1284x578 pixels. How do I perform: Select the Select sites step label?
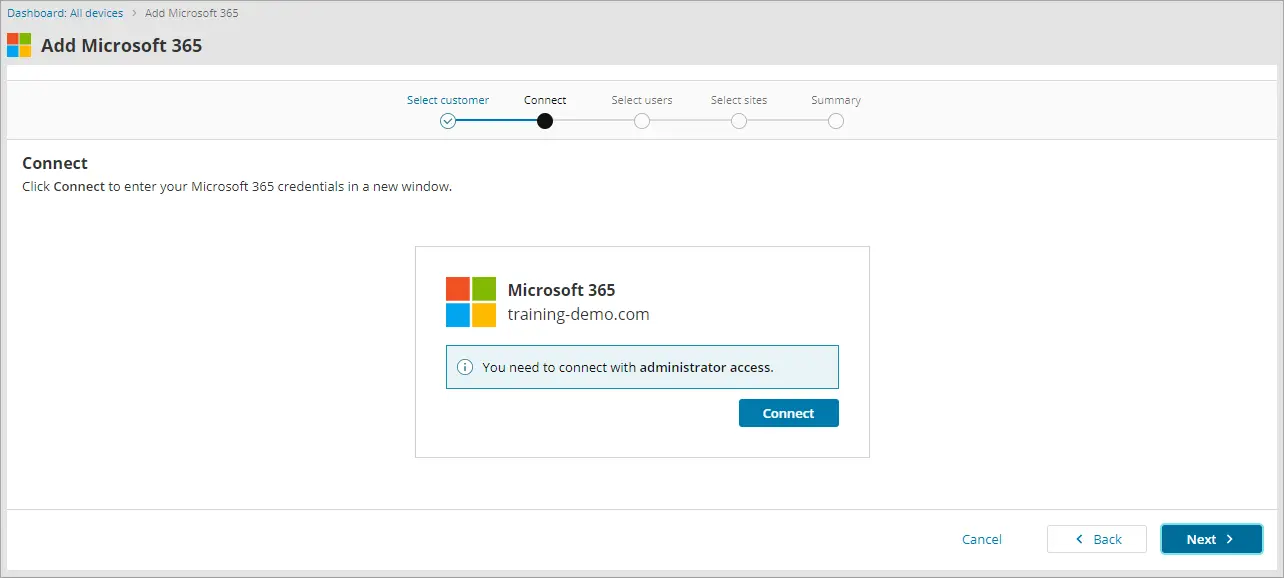point(739,100)
